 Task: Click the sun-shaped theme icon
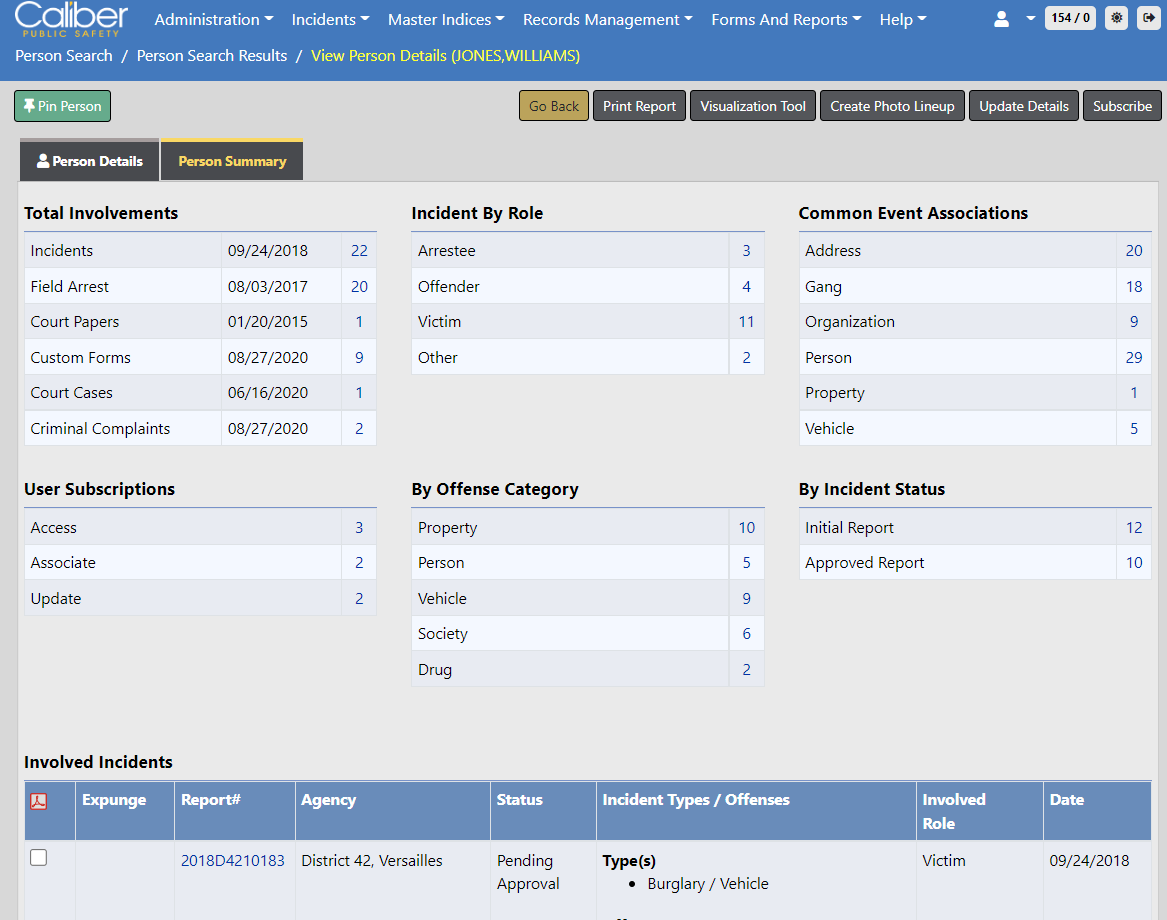1117,18
